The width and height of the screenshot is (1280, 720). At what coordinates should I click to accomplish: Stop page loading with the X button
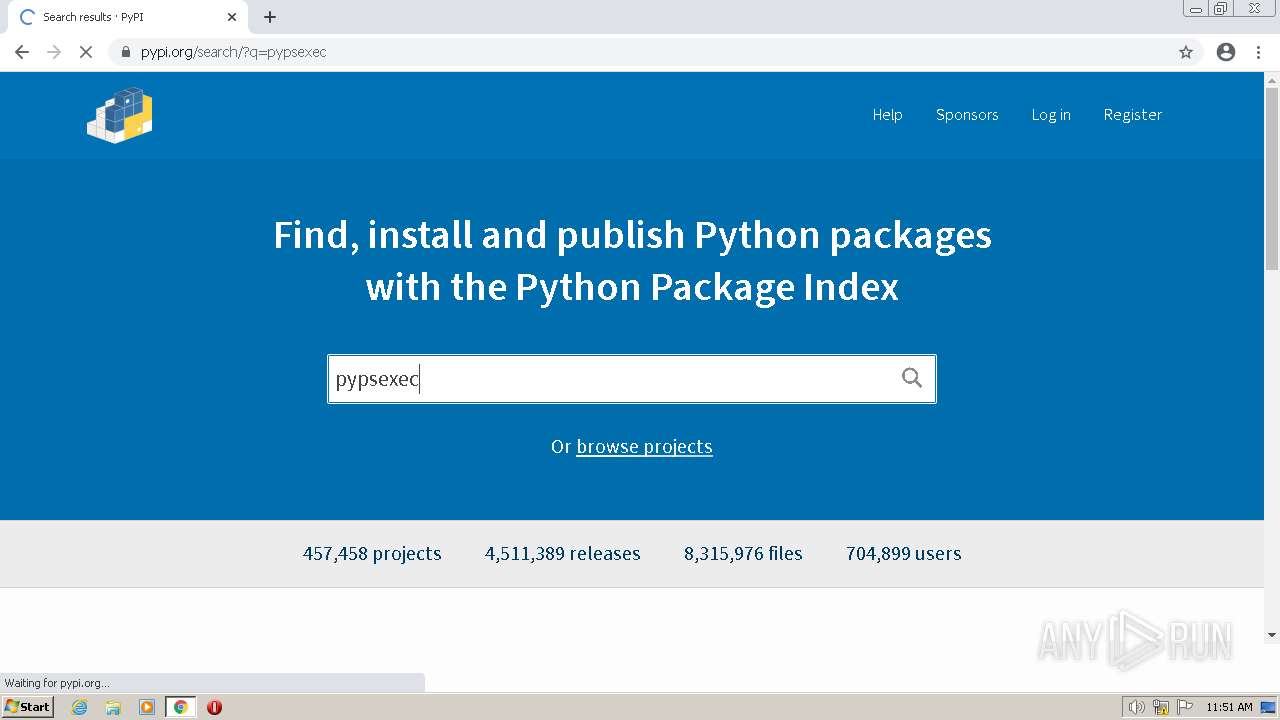[x=86, y=52]
